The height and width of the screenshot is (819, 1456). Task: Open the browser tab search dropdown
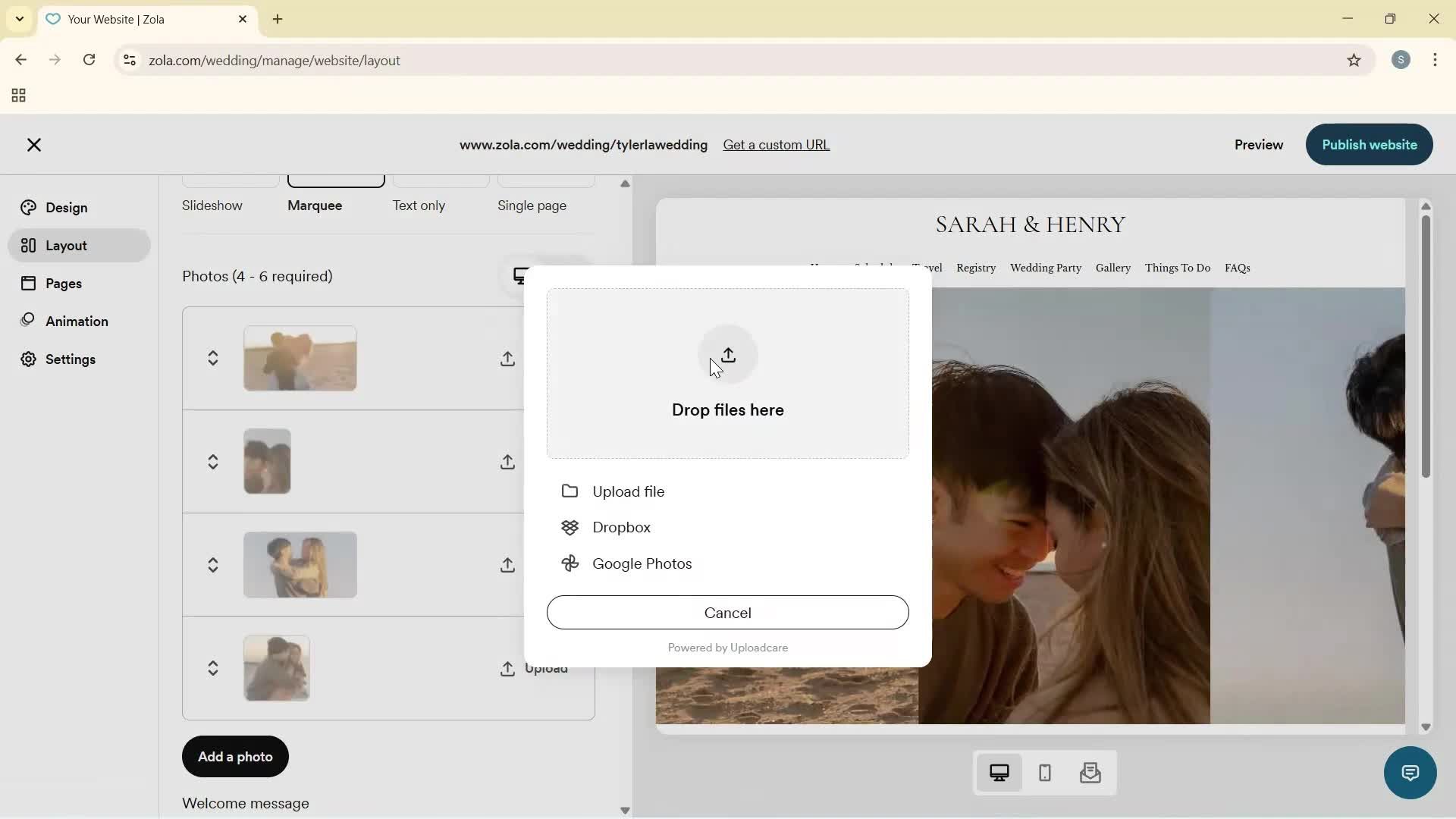pyautogui.click(x=19, y=19)
